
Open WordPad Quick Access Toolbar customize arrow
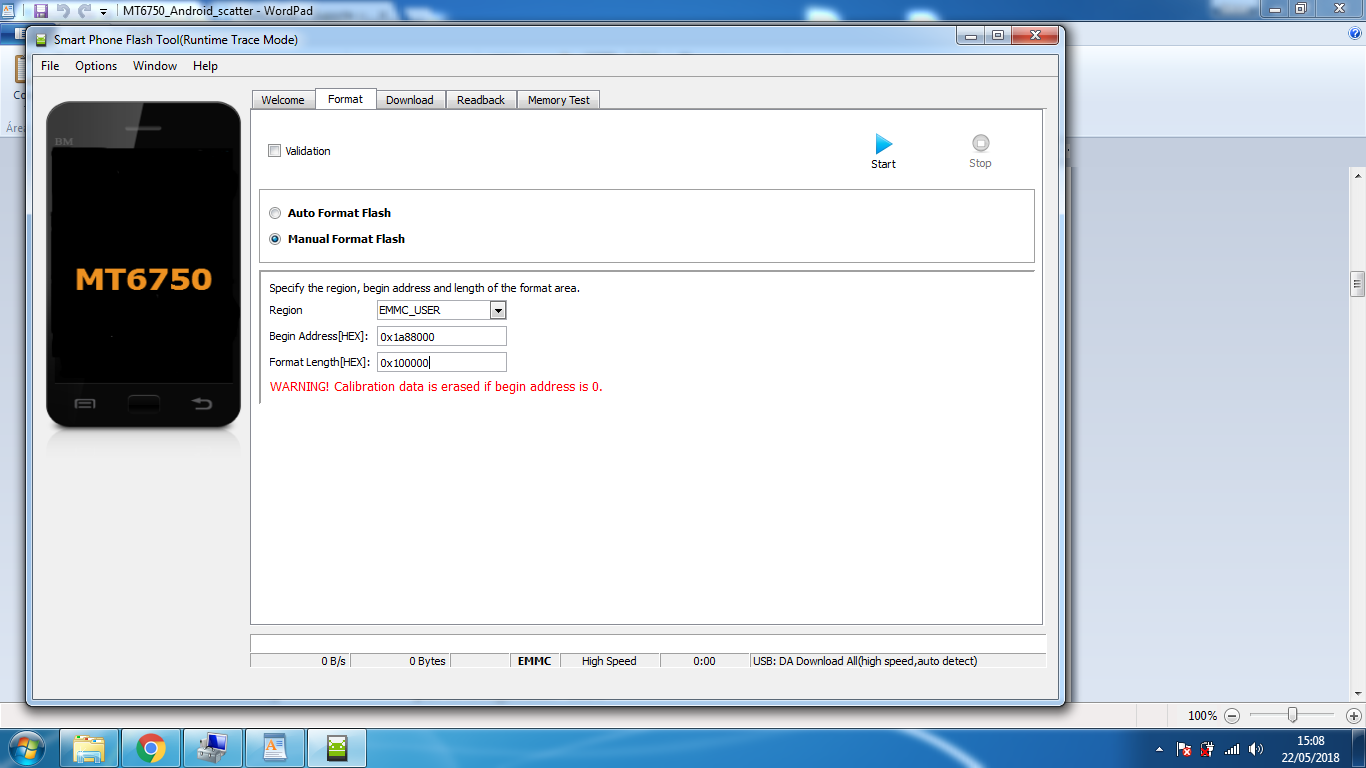coord(103,11)
